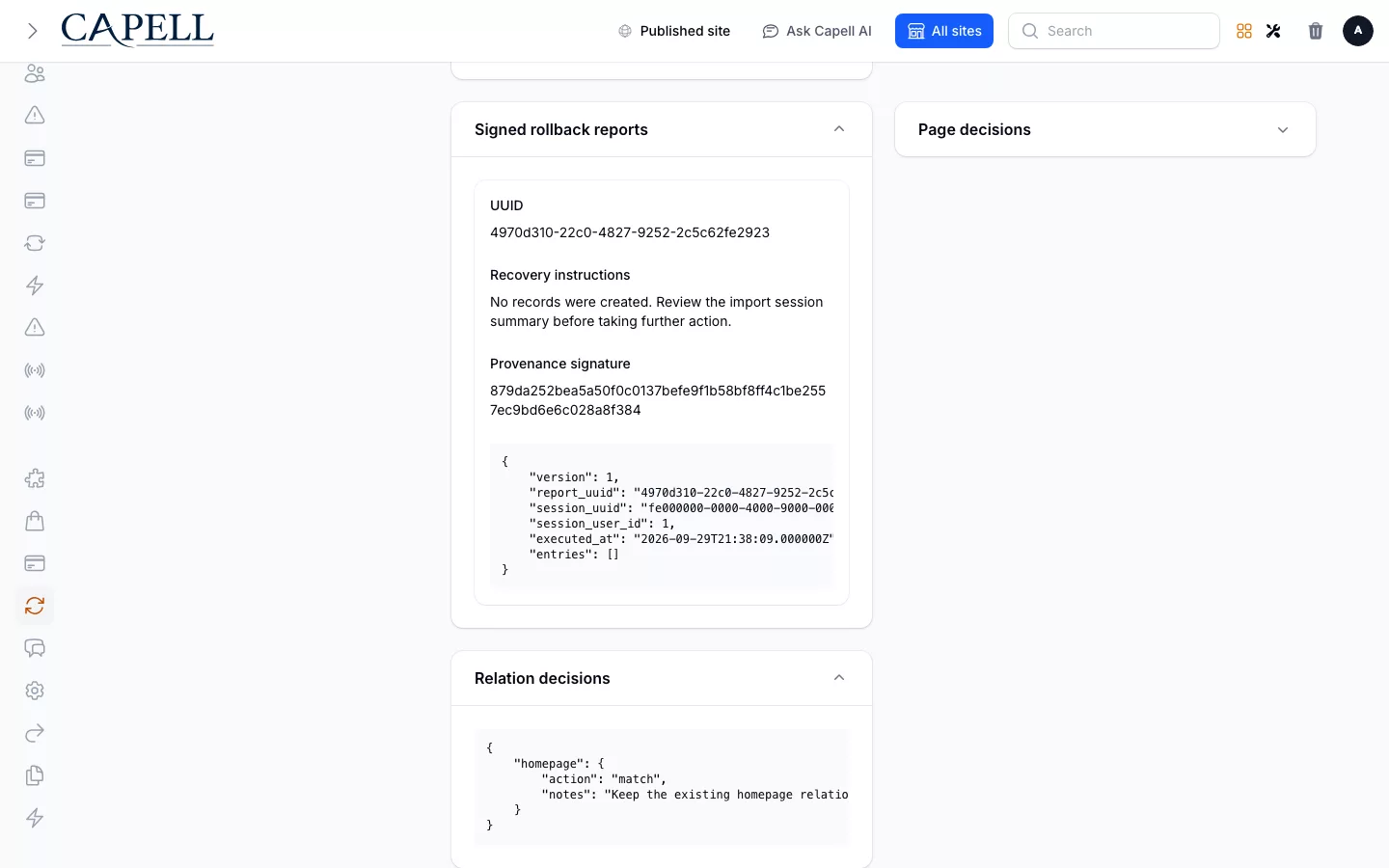Click the "executed_at" line in JSON report

tap(681, 539)
